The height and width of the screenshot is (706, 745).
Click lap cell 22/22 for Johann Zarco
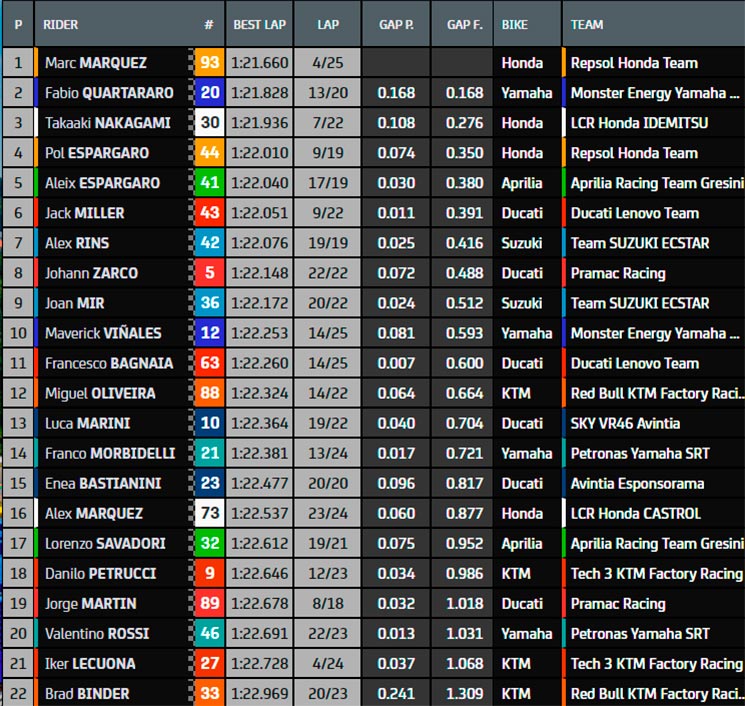(328, 273)
